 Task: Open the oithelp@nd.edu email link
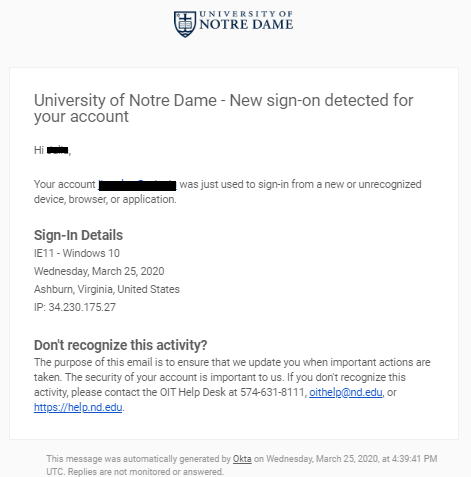[346, 392]
